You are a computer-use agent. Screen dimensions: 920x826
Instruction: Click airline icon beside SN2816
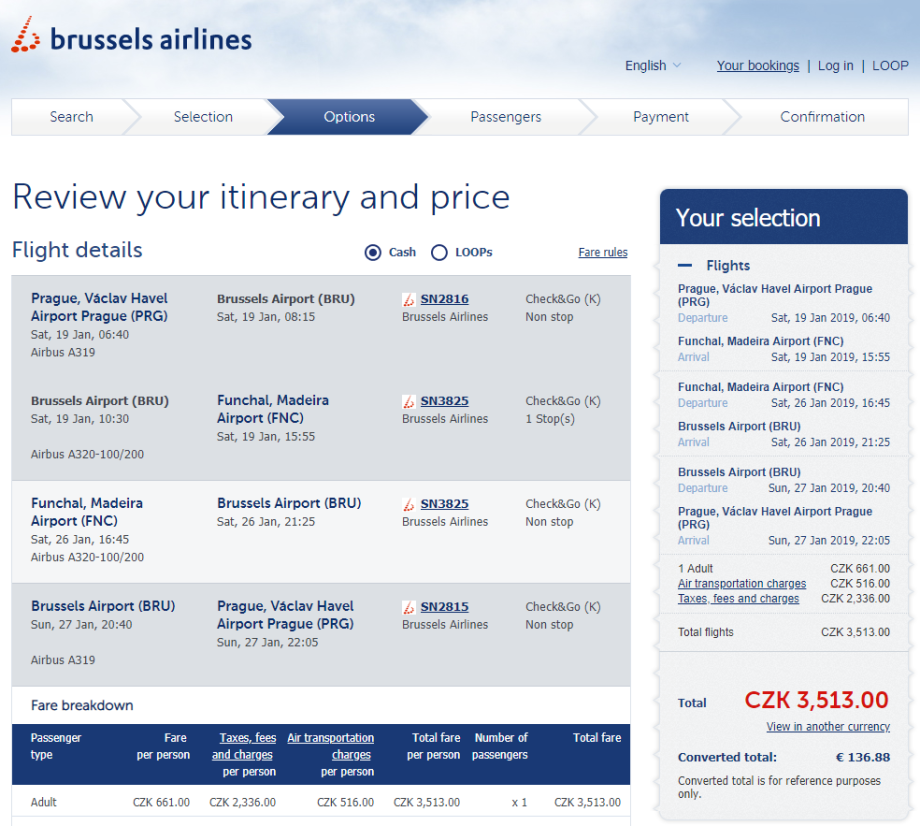[x=409, y=299]
